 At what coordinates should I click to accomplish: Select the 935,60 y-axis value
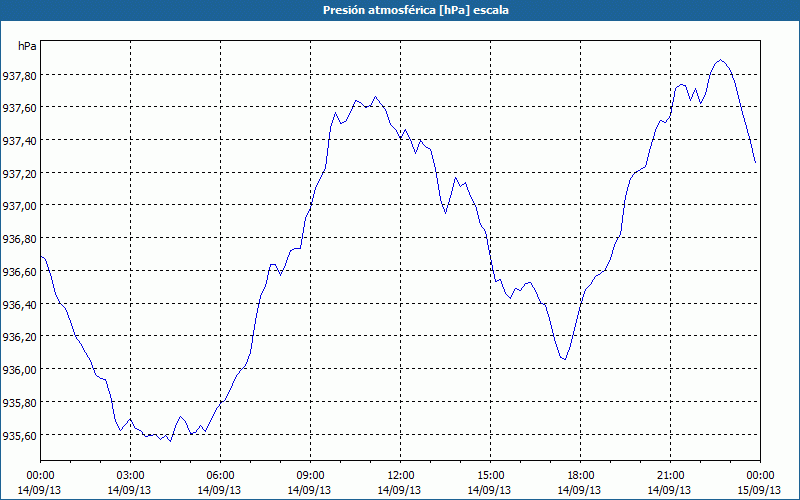tap(19, 436)
